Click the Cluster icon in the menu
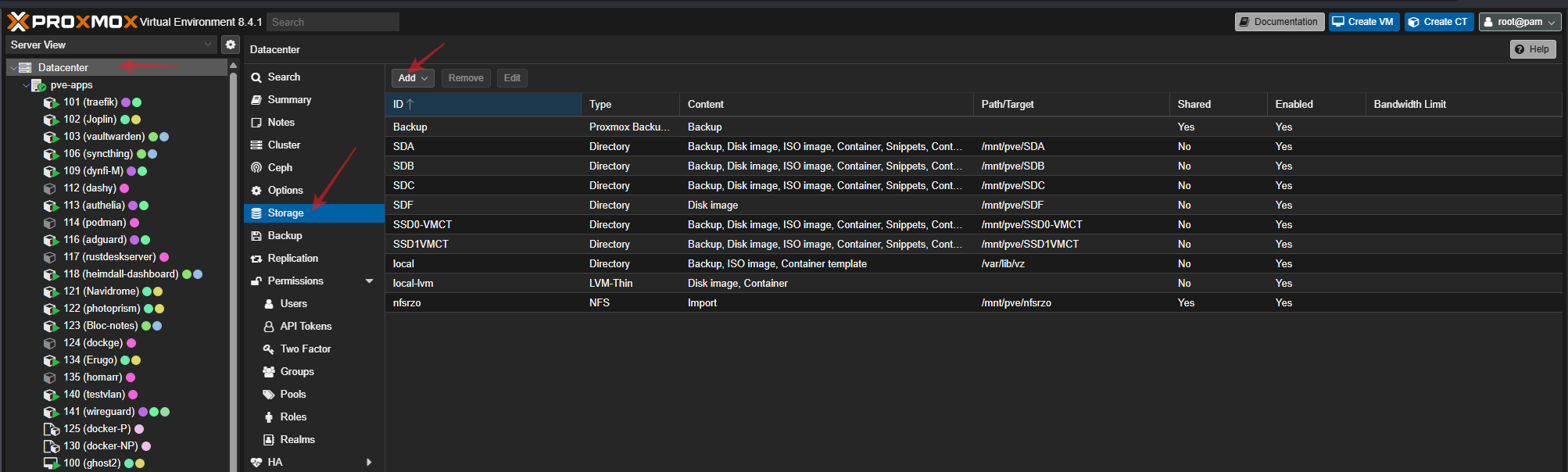The width and height of the screenshot is (1568, 472). [x=256, y=145]
